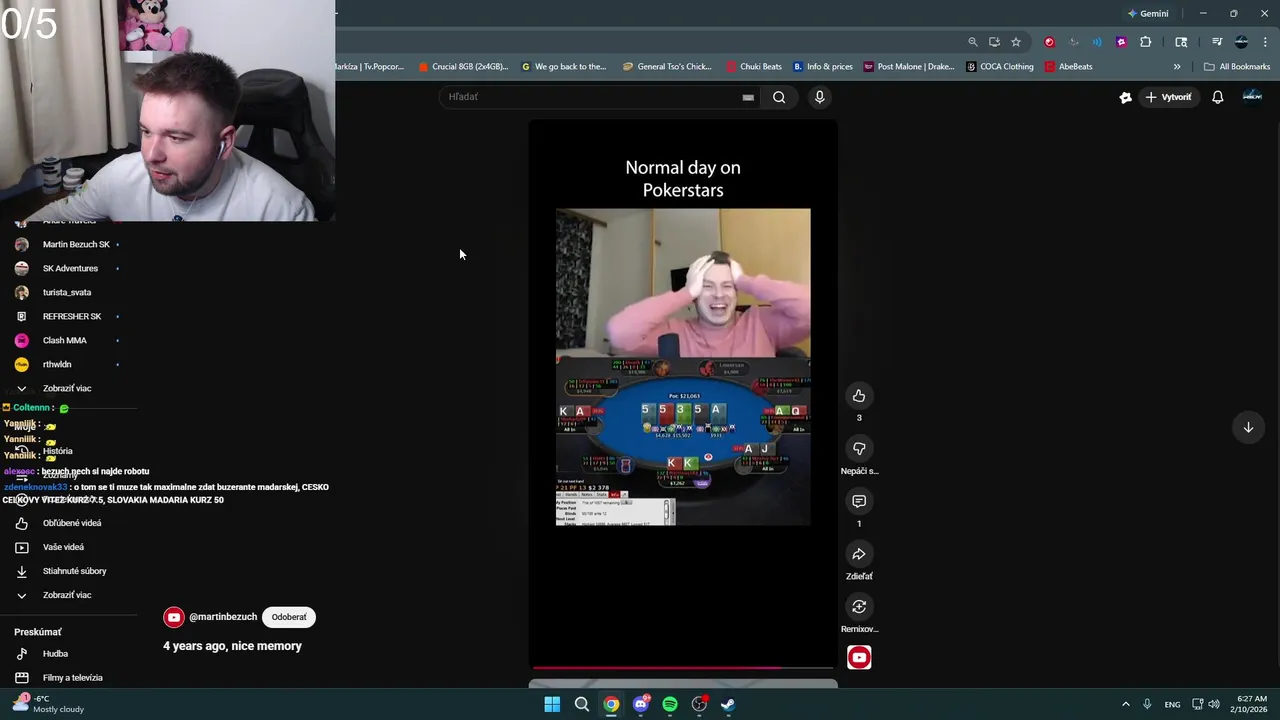This screenshot has height=720, width=1280.
Task: Open the purple star extension icon
Action: pos(1121,42)
